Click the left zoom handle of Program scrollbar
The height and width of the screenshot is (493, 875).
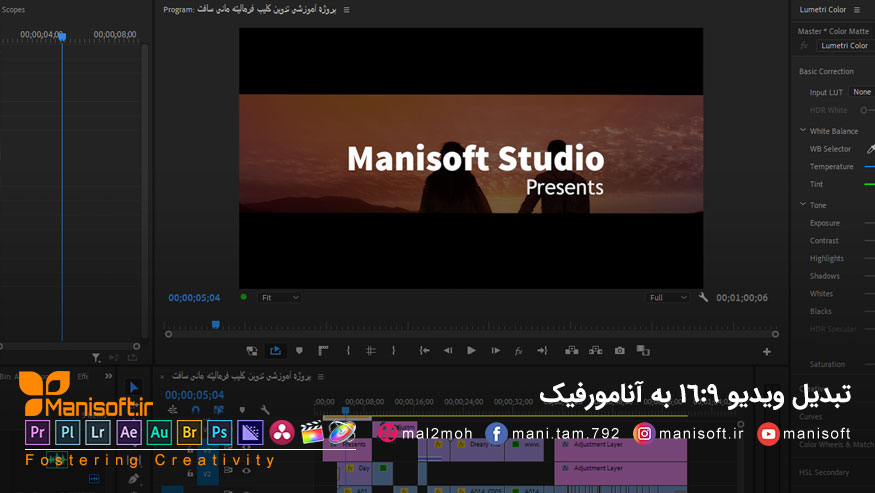coord(169,334)
